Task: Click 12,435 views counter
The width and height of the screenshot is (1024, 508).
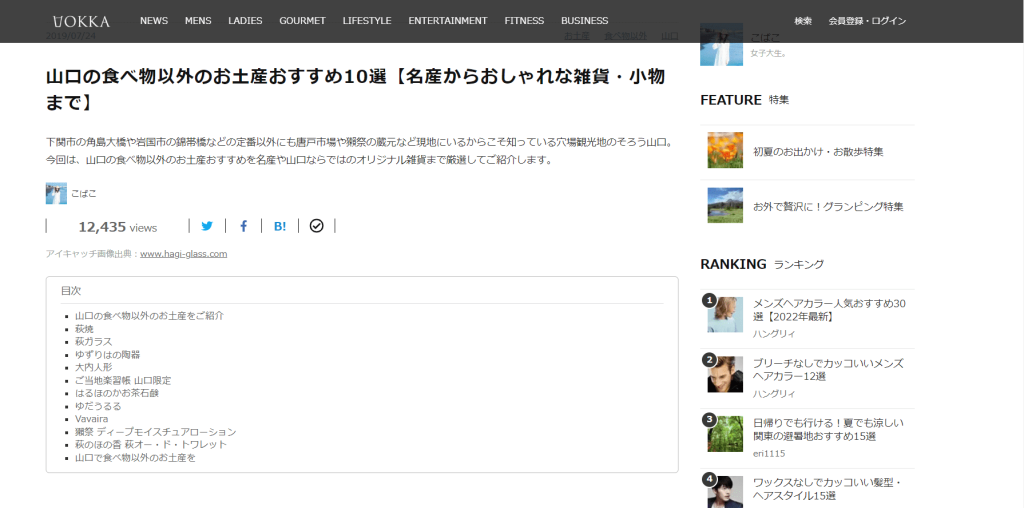Action: click(118, 227)
